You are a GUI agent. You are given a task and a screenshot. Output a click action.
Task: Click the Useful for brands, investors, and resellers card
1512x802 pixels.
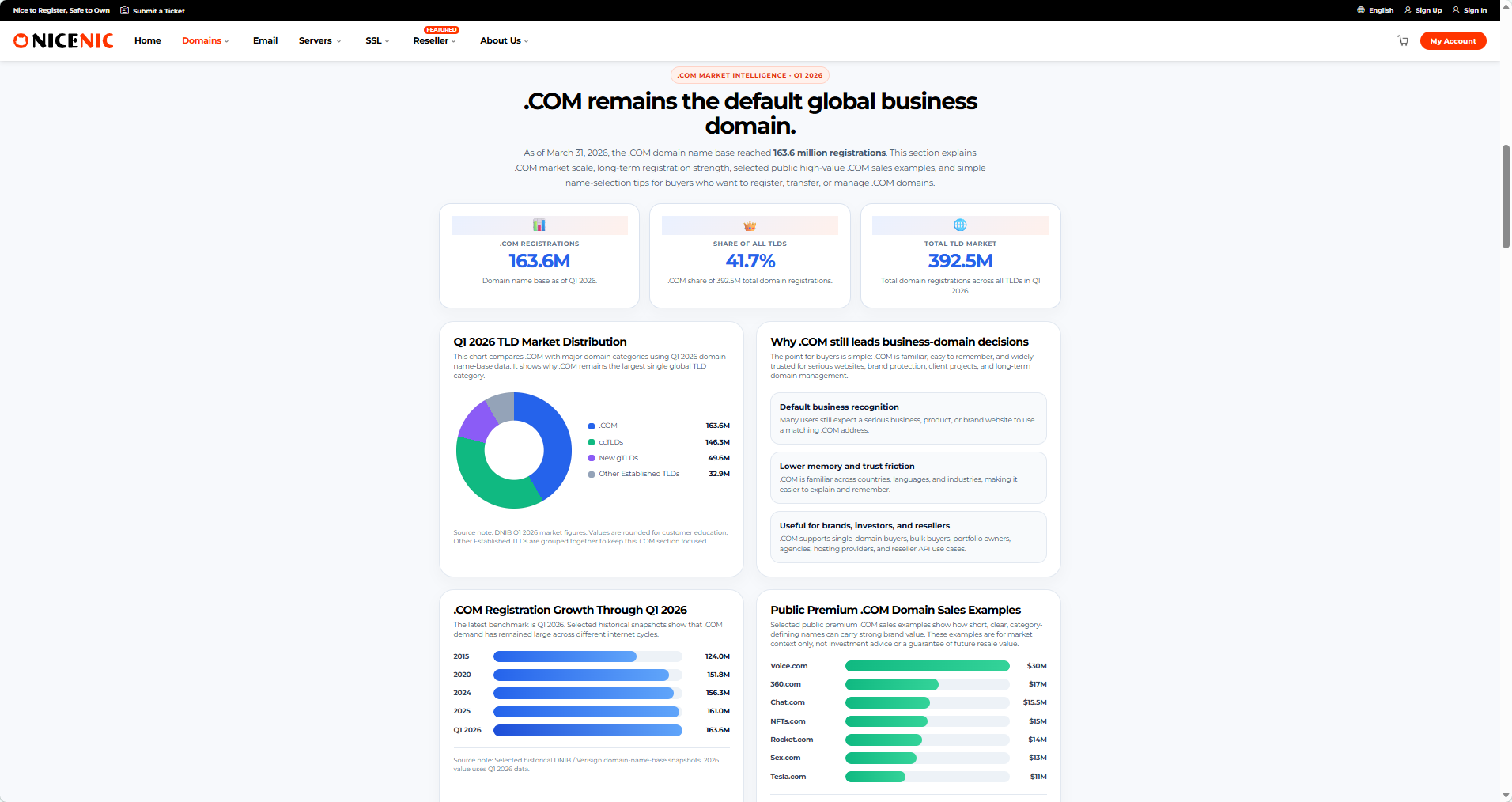coord(908,537)
